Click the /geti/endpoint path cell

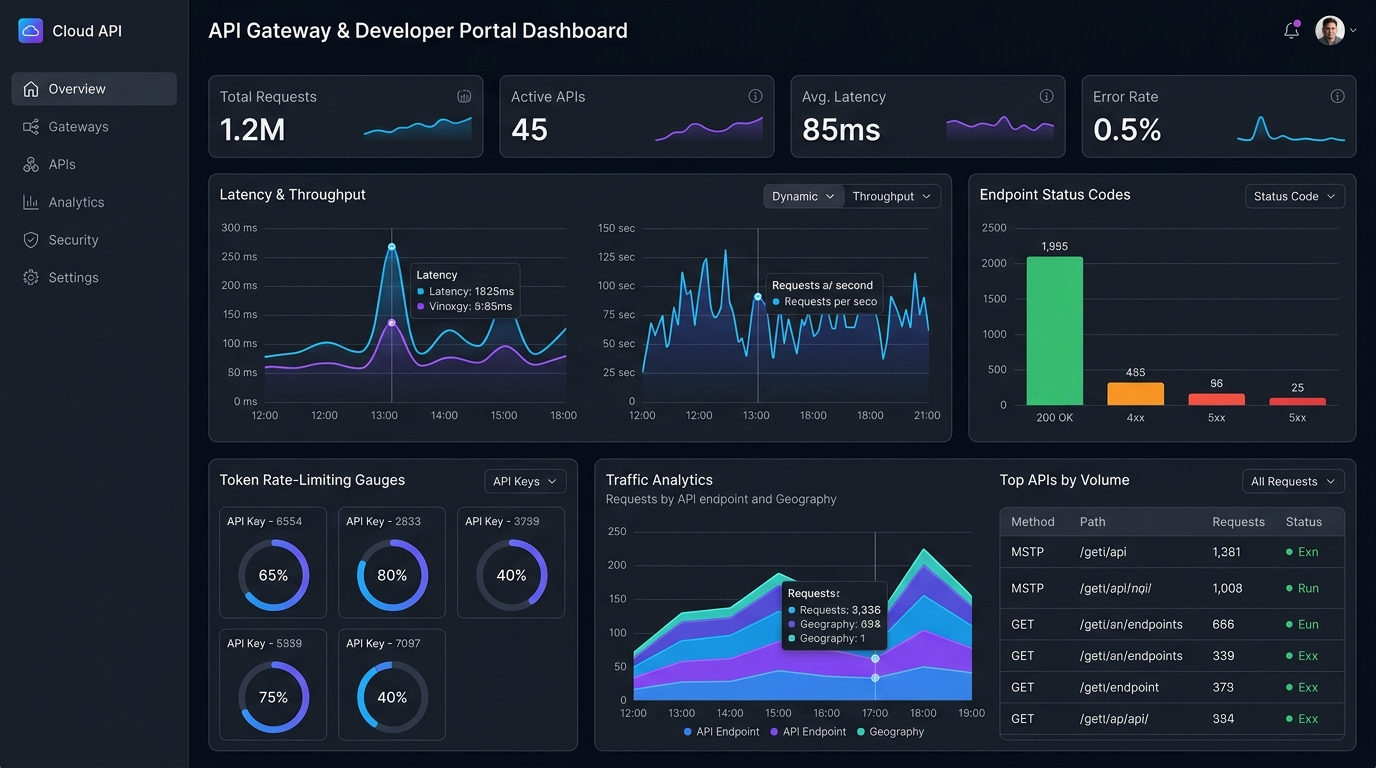(x=1120, y=688)
